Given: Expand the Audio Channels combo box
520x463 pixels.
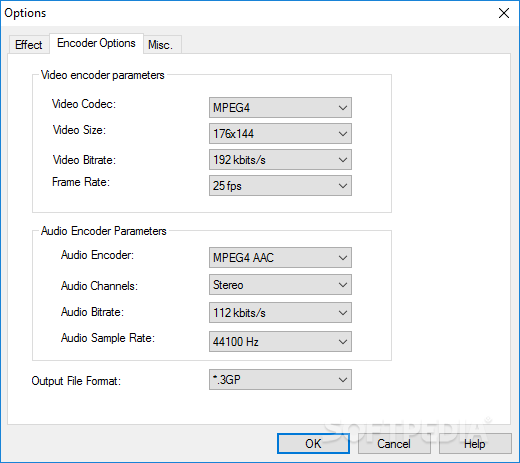Looking at the screenshot, I should tap(280, 285).
